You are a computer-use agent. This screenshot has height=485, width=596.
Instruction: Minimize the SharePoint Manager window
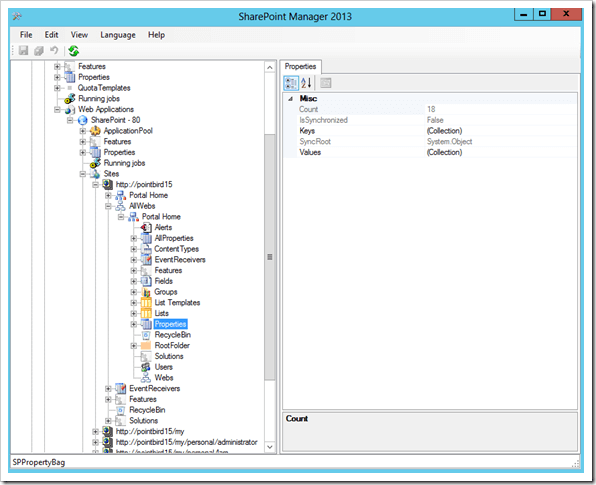tap(524, 14)
